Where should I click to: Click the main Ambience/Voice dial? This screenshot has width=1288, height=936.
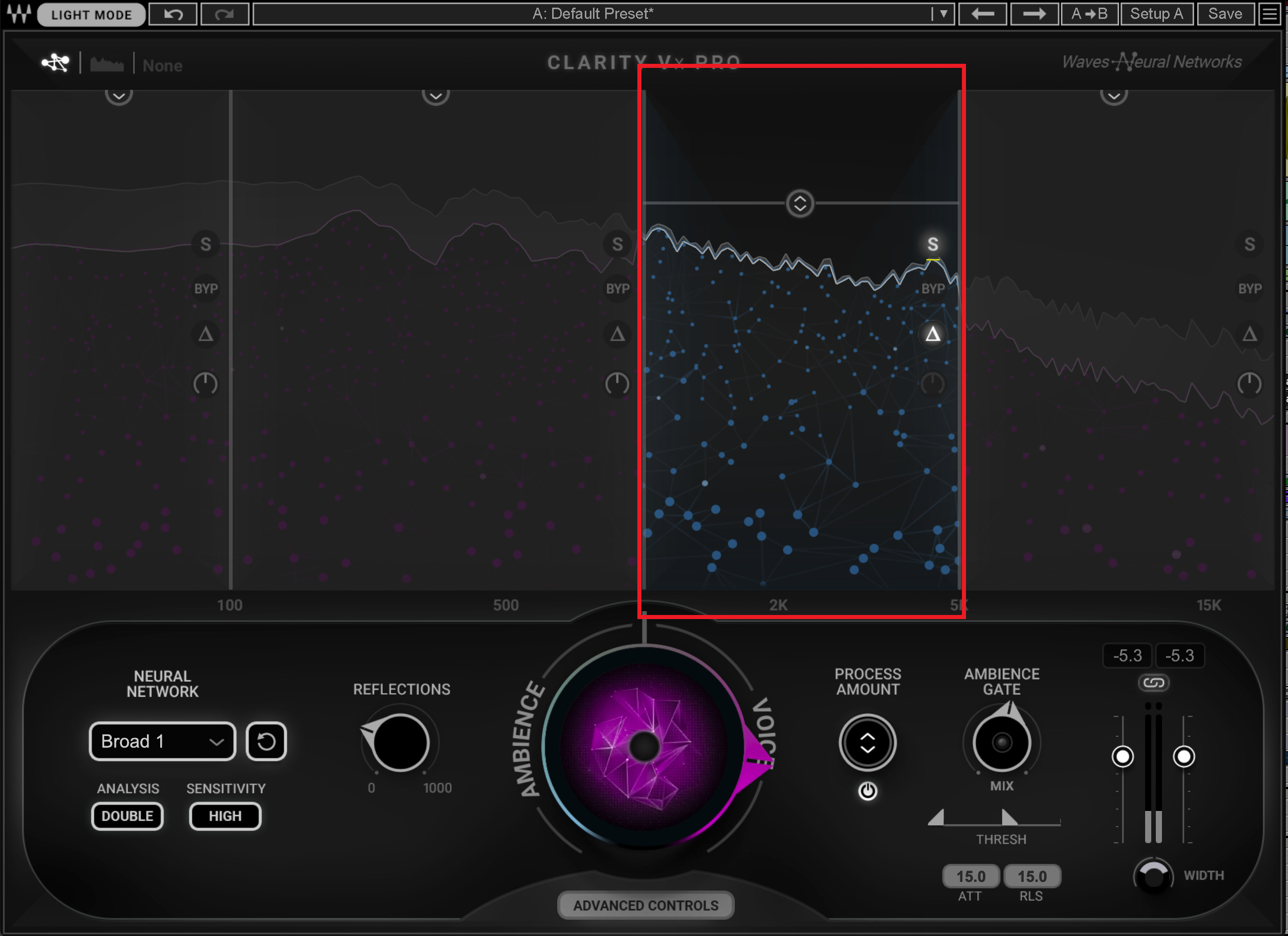pos(644,746)
